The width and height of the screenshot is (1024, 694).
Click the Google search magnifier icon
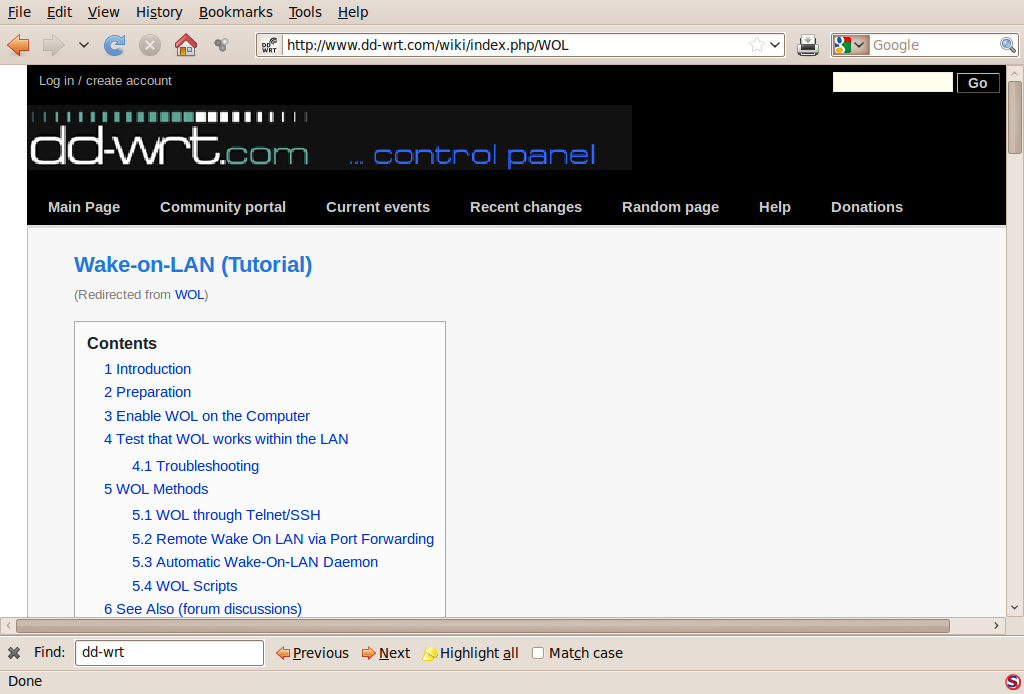[x=1008, y=45]
